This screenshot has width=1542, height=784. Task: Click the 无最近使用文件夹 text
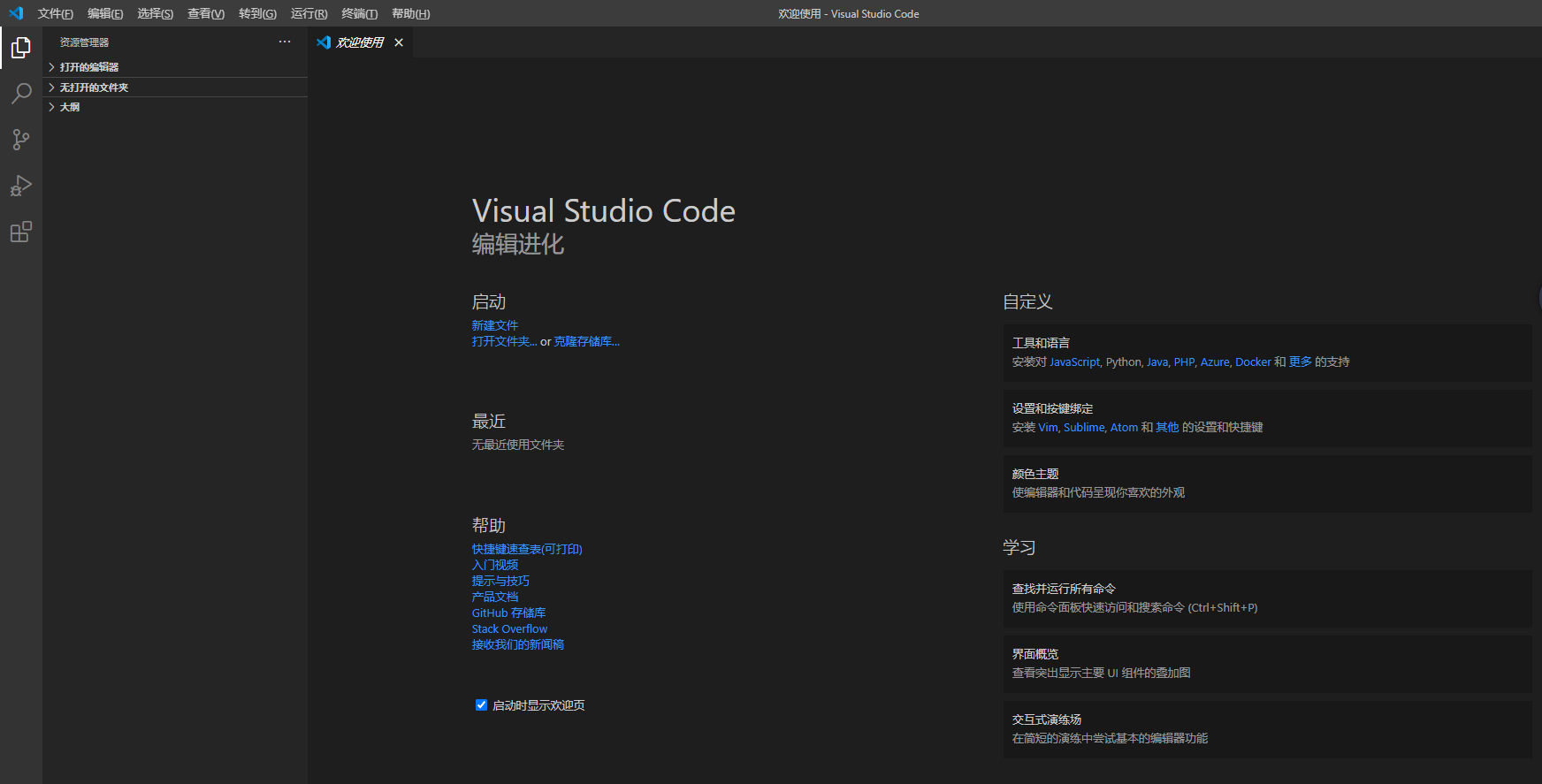point(518,445)
